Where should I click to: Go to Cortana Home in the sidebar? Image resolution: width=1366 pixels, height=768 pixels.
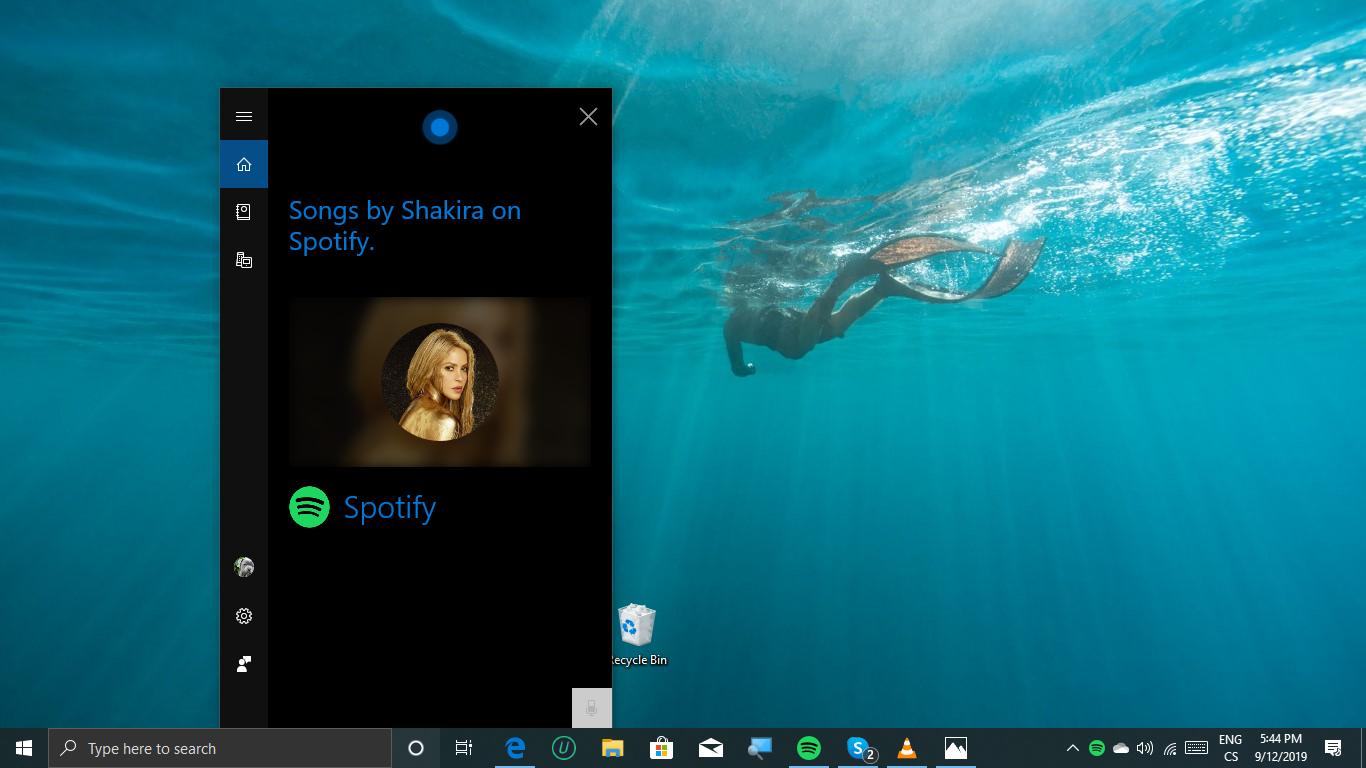point(244,164)
